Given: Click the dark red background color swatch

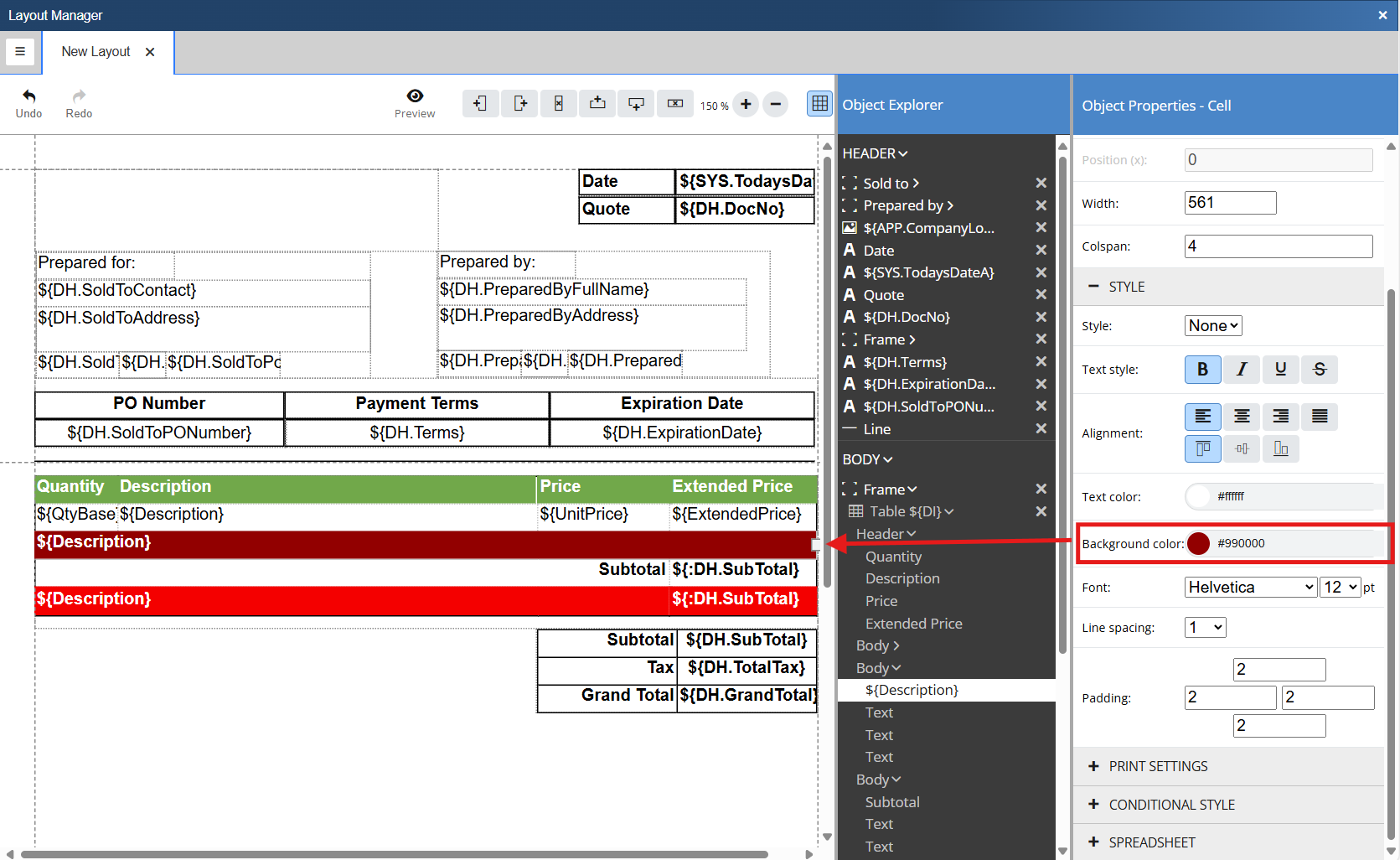Looking at the screenshot, I should coord(1198,544).
